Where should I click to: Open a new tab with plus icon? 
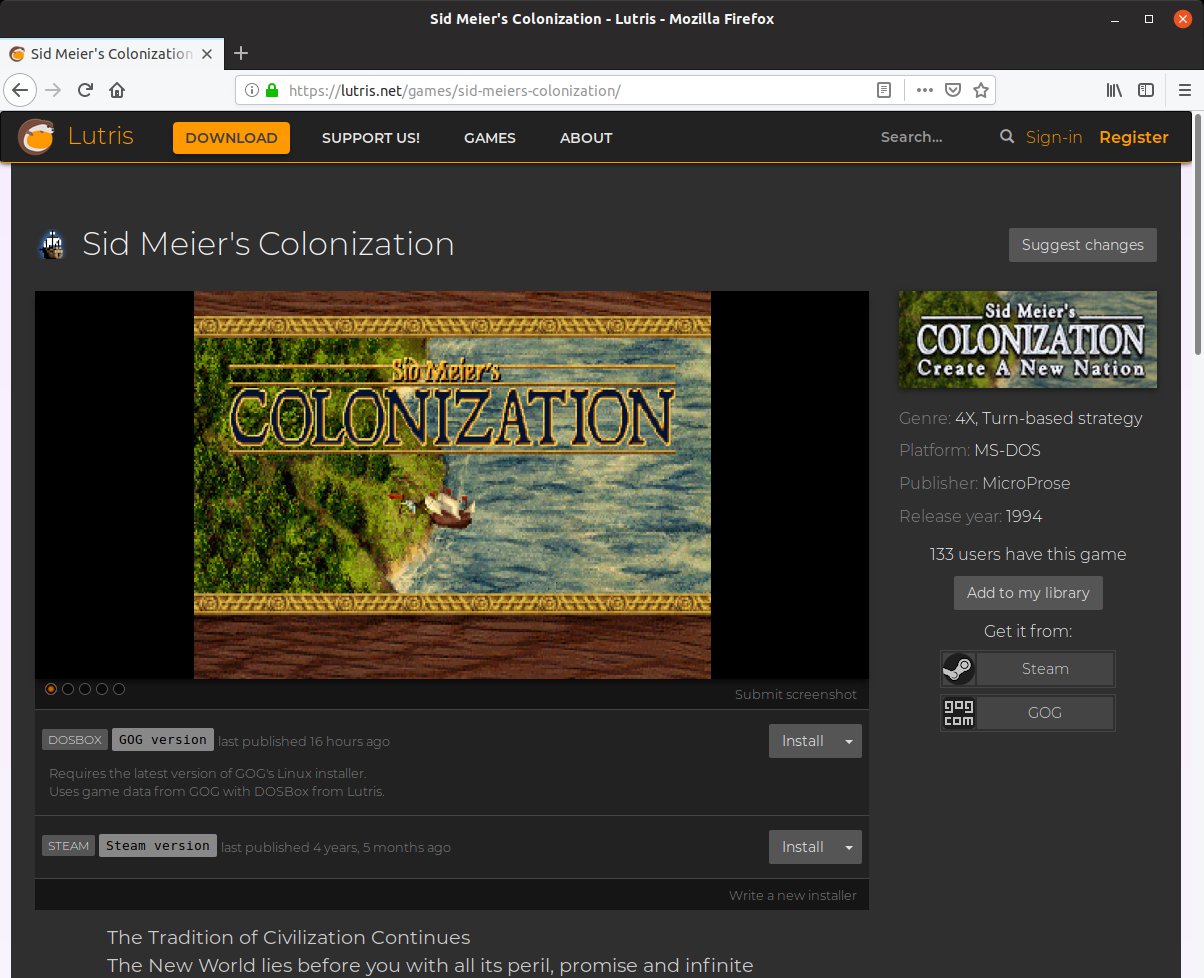pyautogui.click(x=240, y=53)
